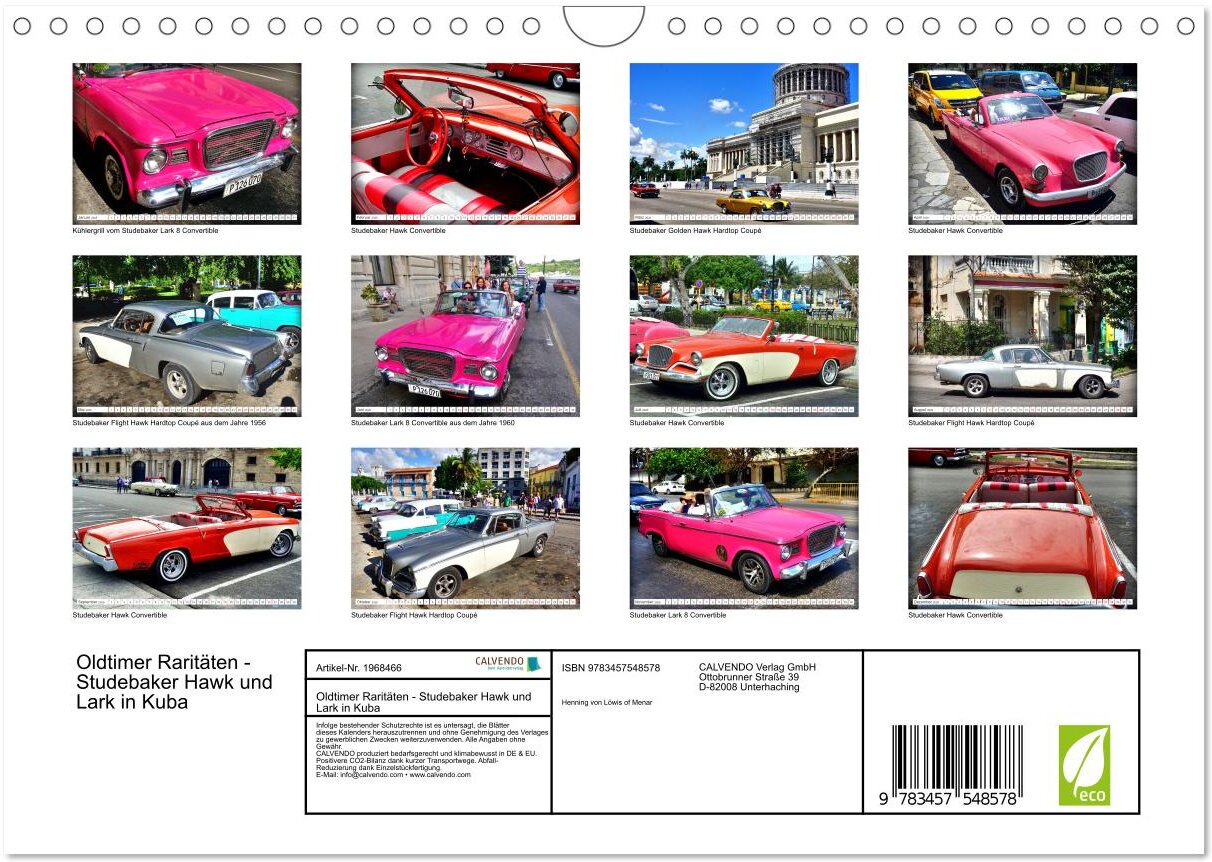Click 'CALVENDO Verlag GmbH' text
This screenshot has height=862, width=1212.
[757, 667]
